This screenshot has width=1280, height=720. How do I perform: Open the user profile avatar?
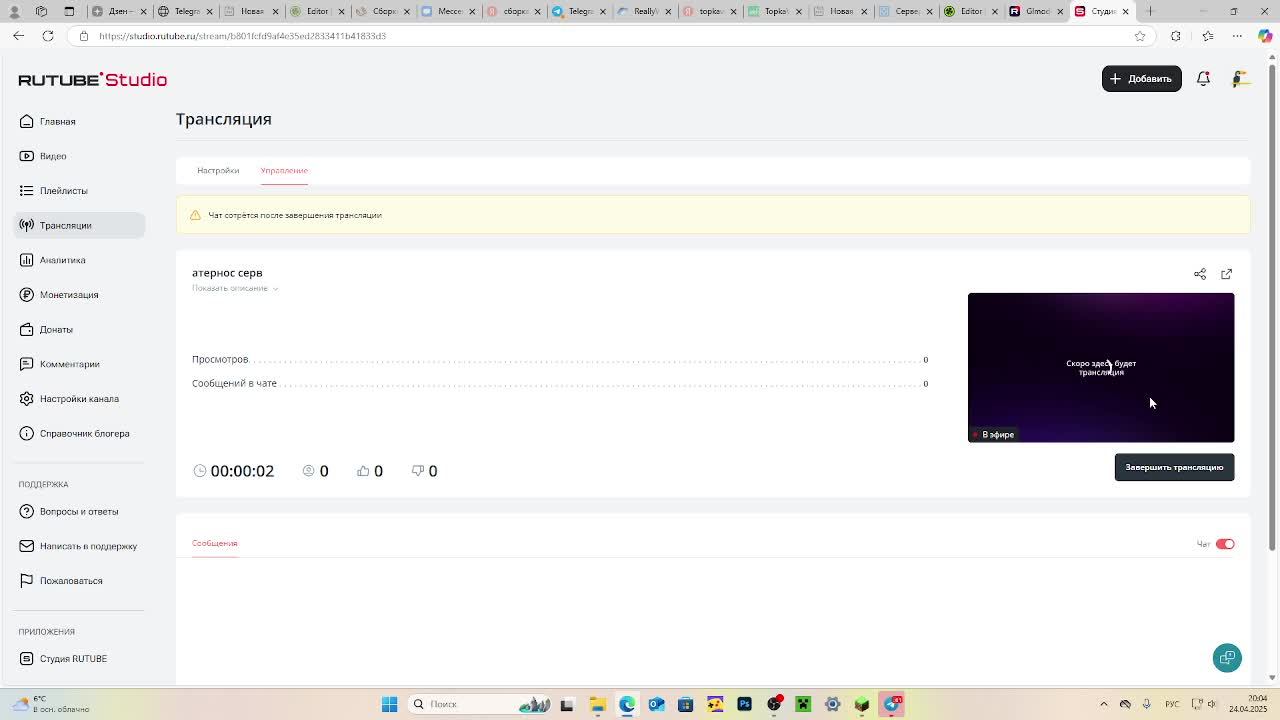coord(1240,78)
